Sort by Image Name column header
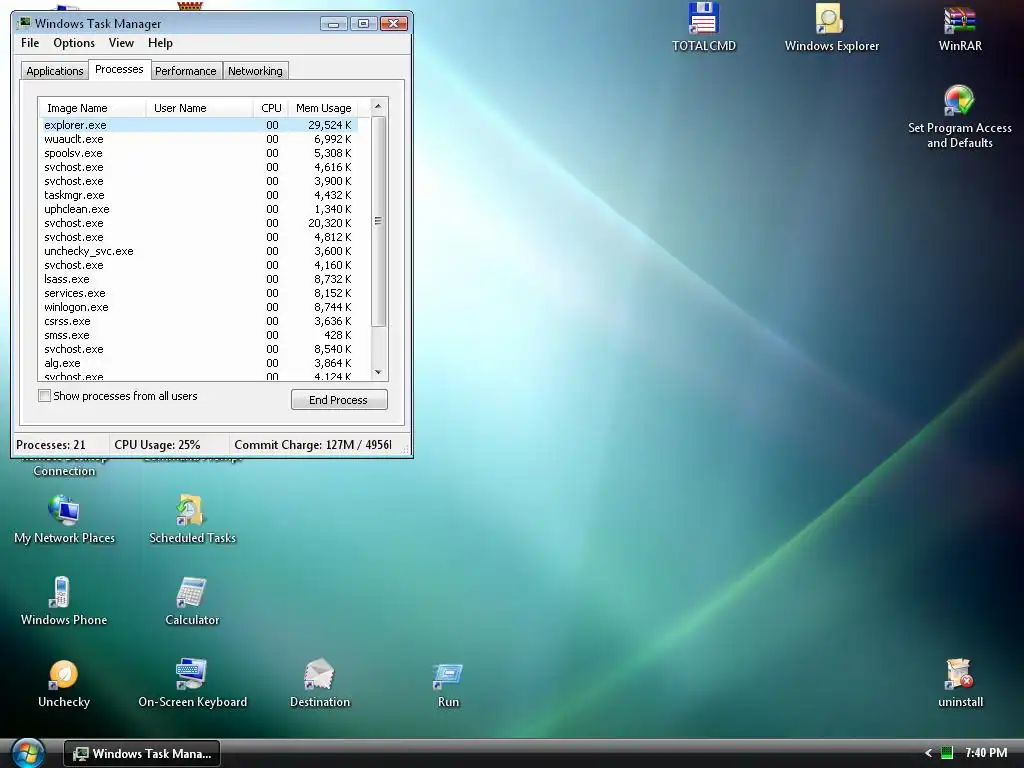This screenshot has width=1024, height=768. click(x=93, y=108)
